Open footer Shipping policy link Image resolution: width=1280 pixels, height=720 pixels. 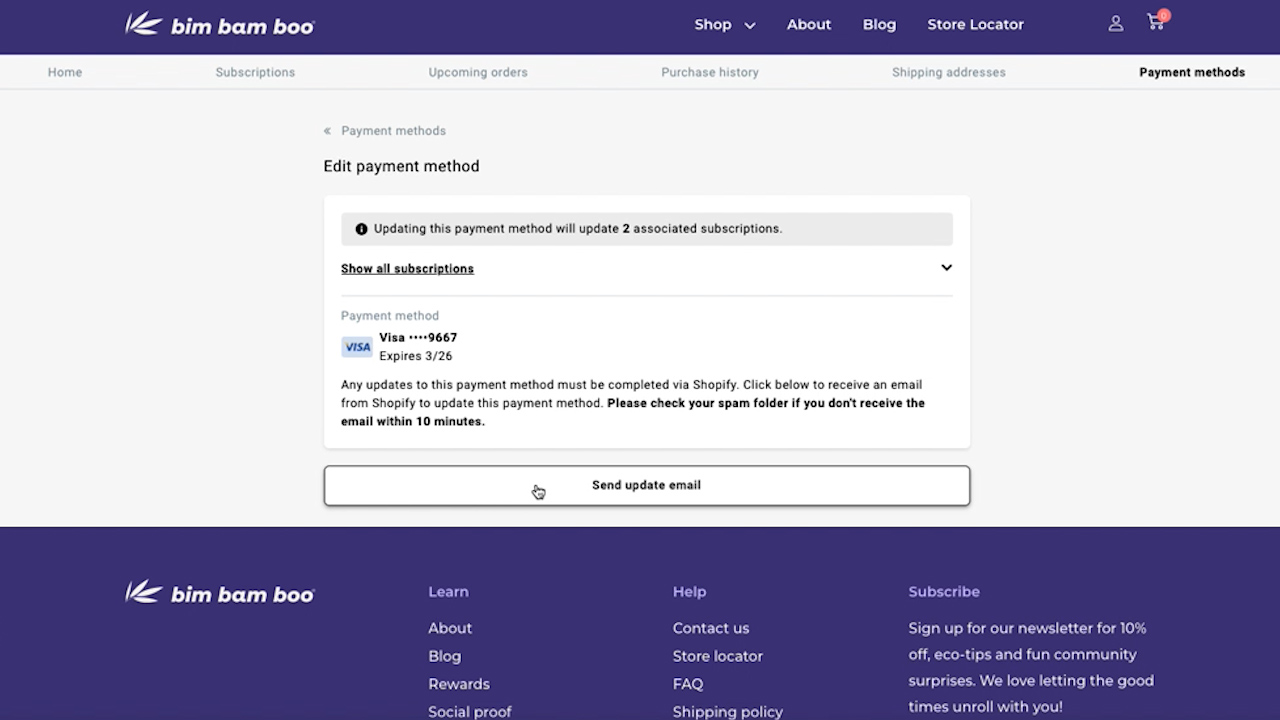coord(728,712)
